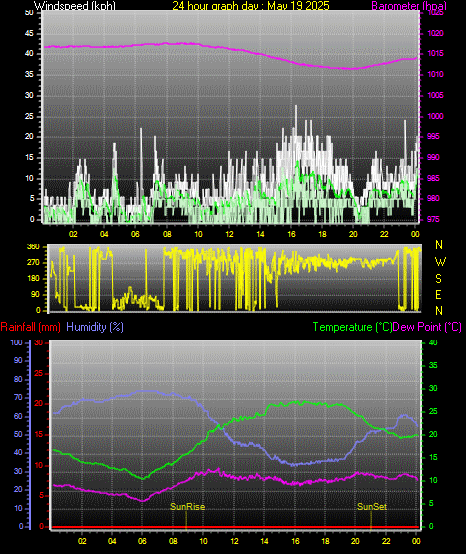Click hour 12 on windspeed graph axis
The image size is (466, 554).
(229, 234)
